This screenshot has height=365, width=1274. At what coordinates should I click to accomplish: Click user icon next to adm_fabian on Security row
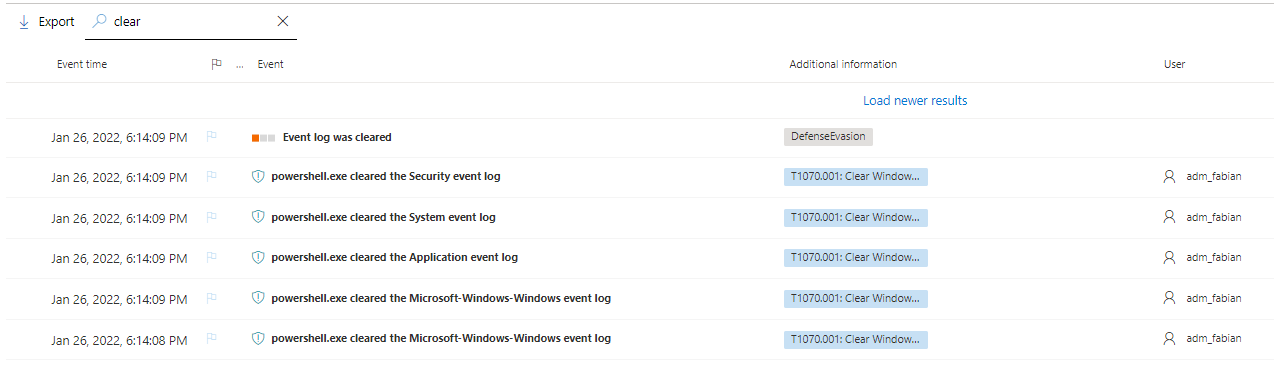coord(1169,177)
